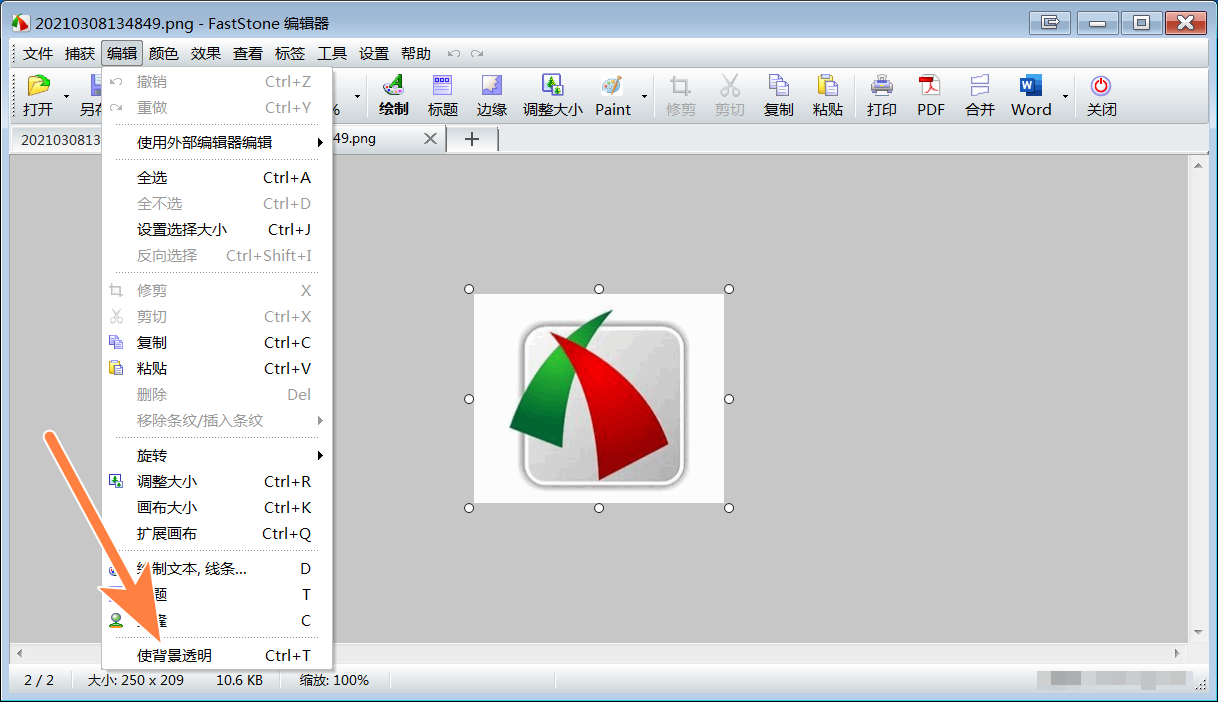Select the 绘制 draw tool icon

(394, 96)
